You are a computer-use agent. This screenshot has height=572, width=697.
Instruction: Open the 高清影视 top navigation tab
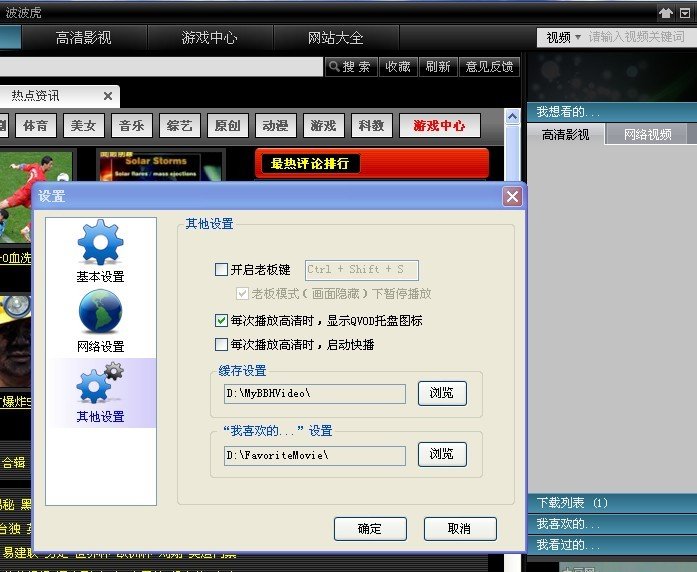(x=84, y=38)
